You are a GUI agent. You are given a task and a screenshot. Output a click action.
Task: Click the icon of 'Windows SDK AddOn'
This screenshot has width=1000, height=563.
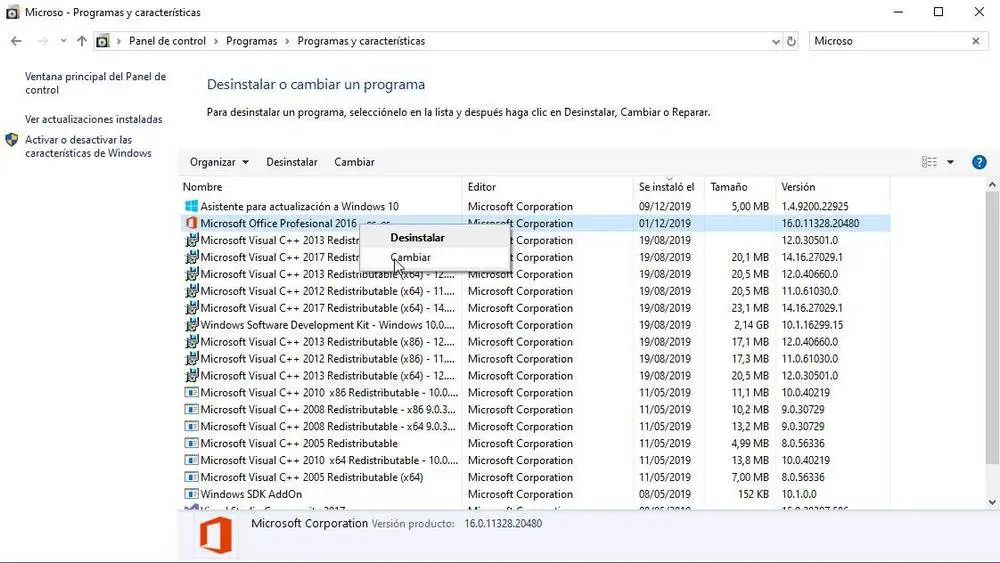coord(191,494)
